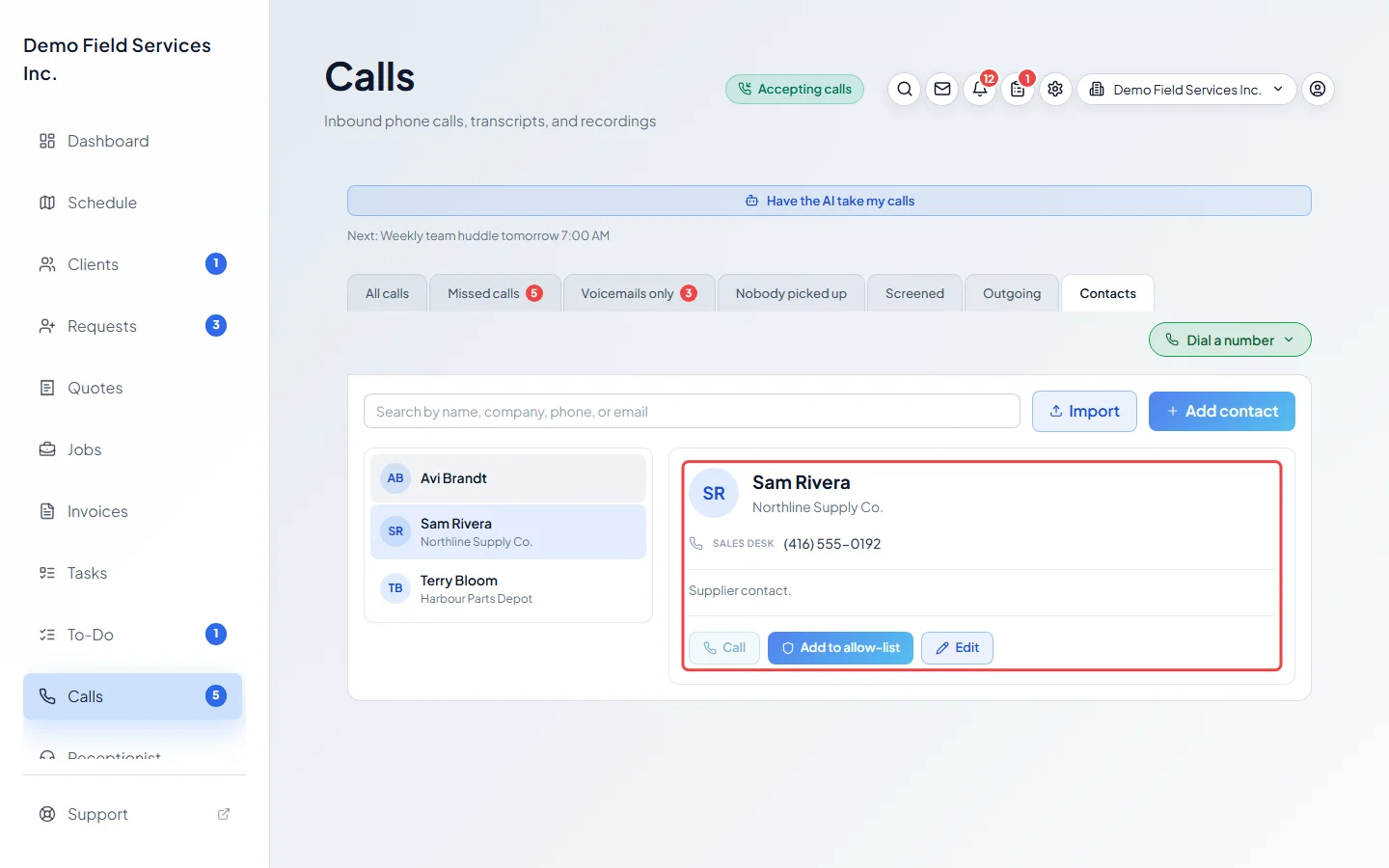
Task: Click the SR avatar in contact detail
Action: (714, 493)
